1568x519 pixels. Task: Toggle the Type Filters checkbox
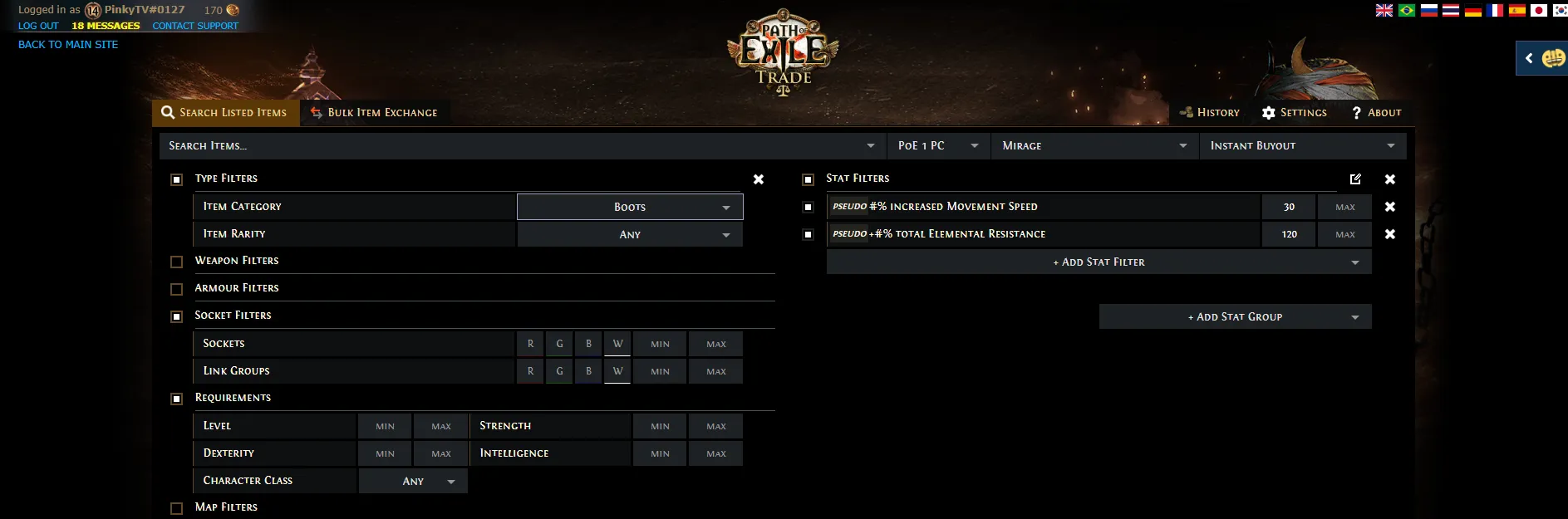[176, 179]
